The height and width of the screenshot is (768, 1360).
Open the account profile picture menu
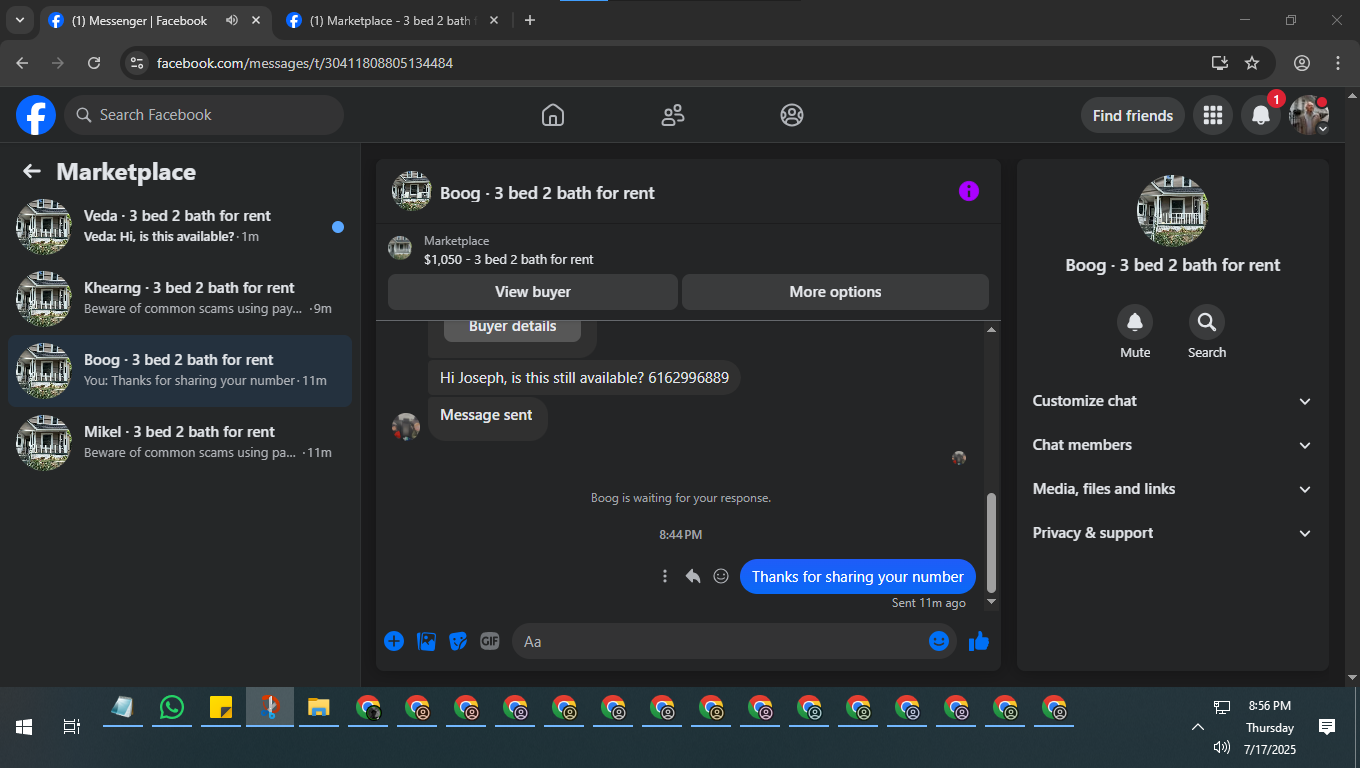pyautogui.click(x=1309, y=115)
